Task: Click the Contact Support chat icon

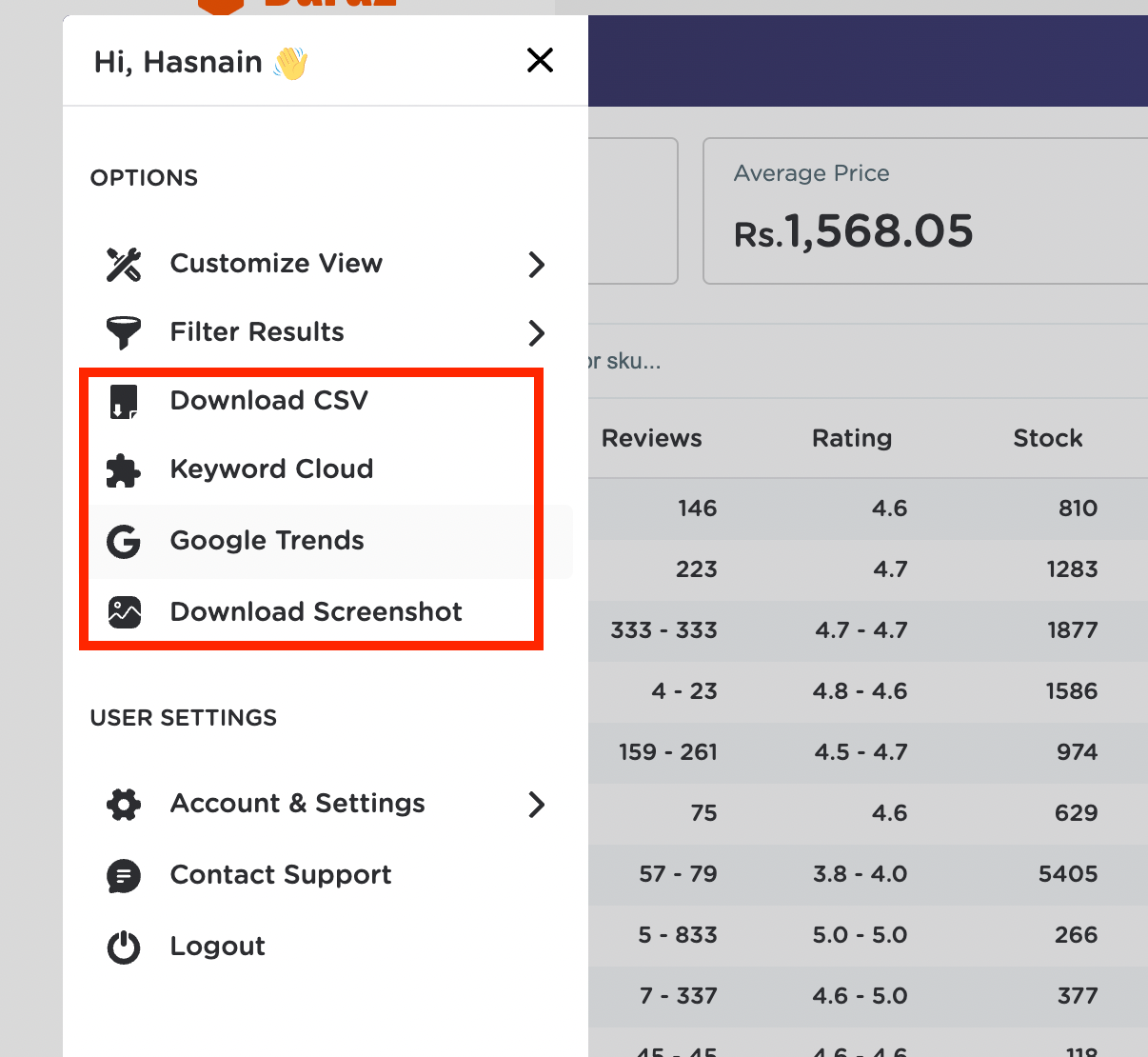Action: pyautogui.click(x=124, y=876)
